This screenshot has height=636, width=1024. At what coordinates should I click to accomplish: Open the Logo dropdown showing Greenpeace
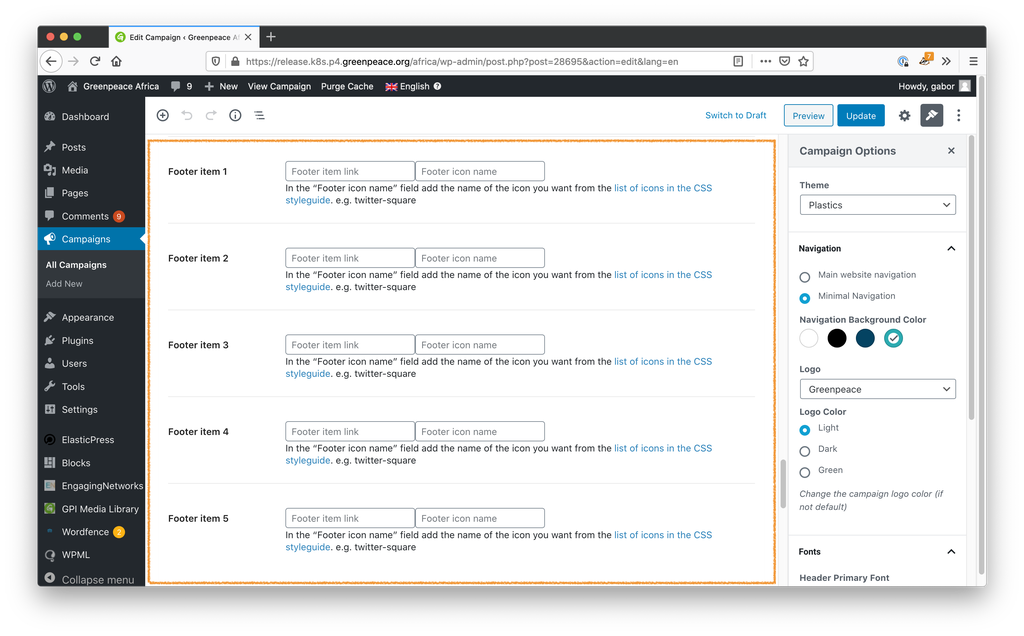tap(878, 389)
